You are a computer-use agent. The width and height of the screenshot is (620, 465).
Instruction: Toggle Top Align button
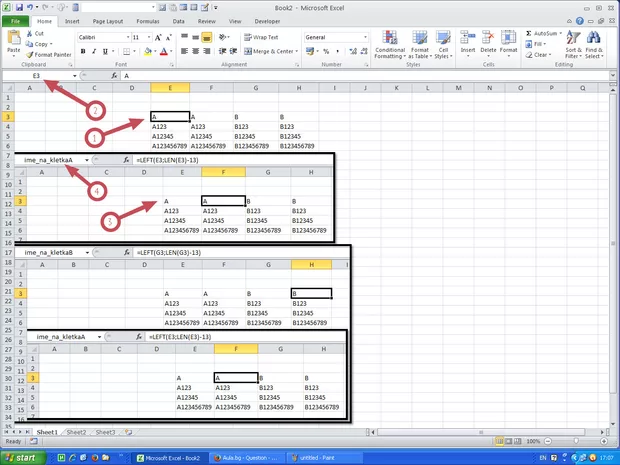point(185,37)
